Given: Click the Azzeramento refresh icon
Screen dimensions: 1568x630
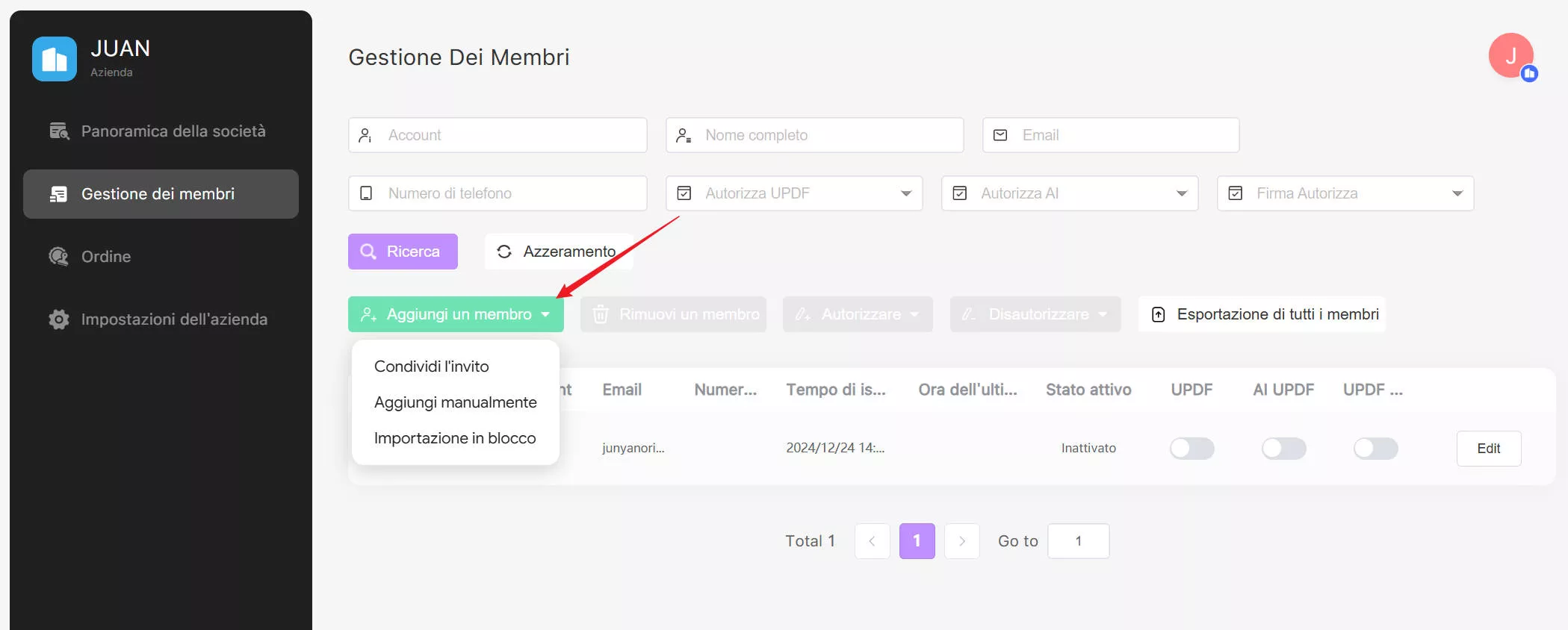Looking at the screenshot, I should tap(504, 252).
